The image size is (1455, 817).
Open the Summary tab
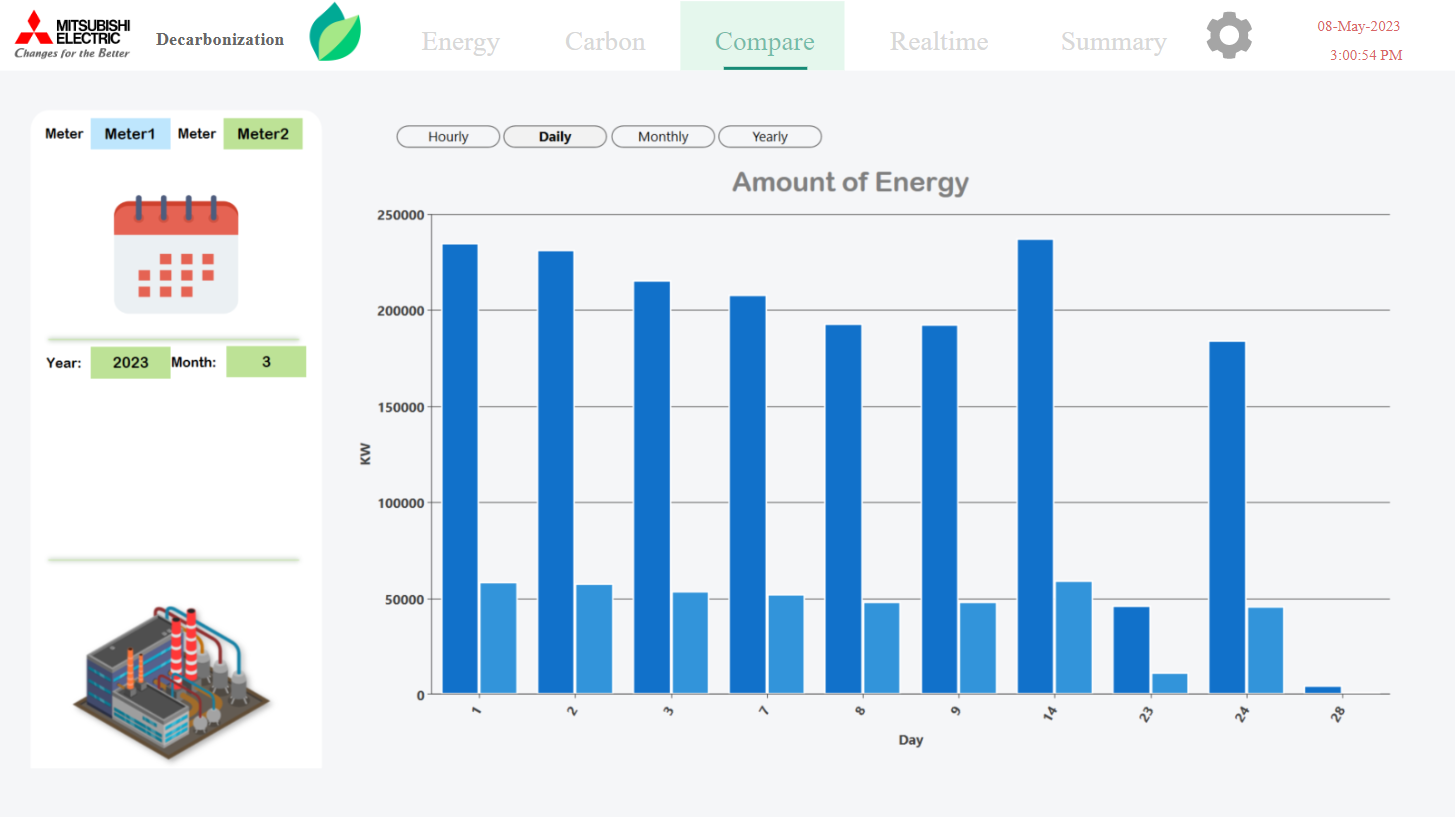(1113, 42)
